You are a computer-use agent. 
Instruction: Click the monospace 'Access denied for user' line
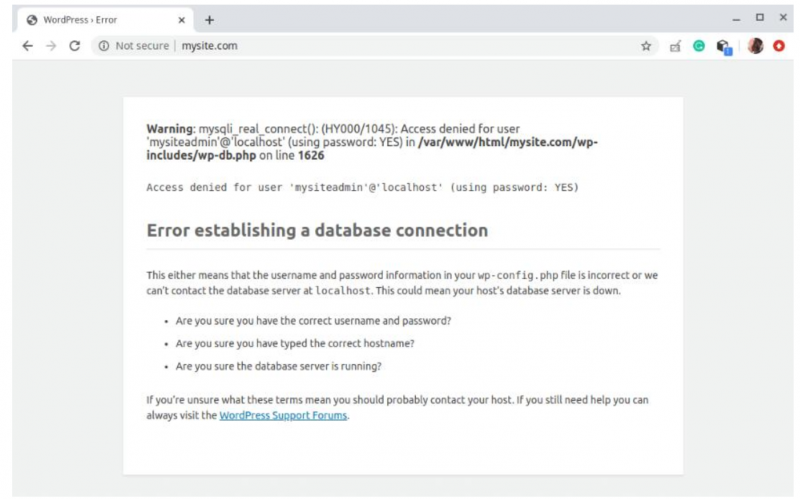click(362, 187)
